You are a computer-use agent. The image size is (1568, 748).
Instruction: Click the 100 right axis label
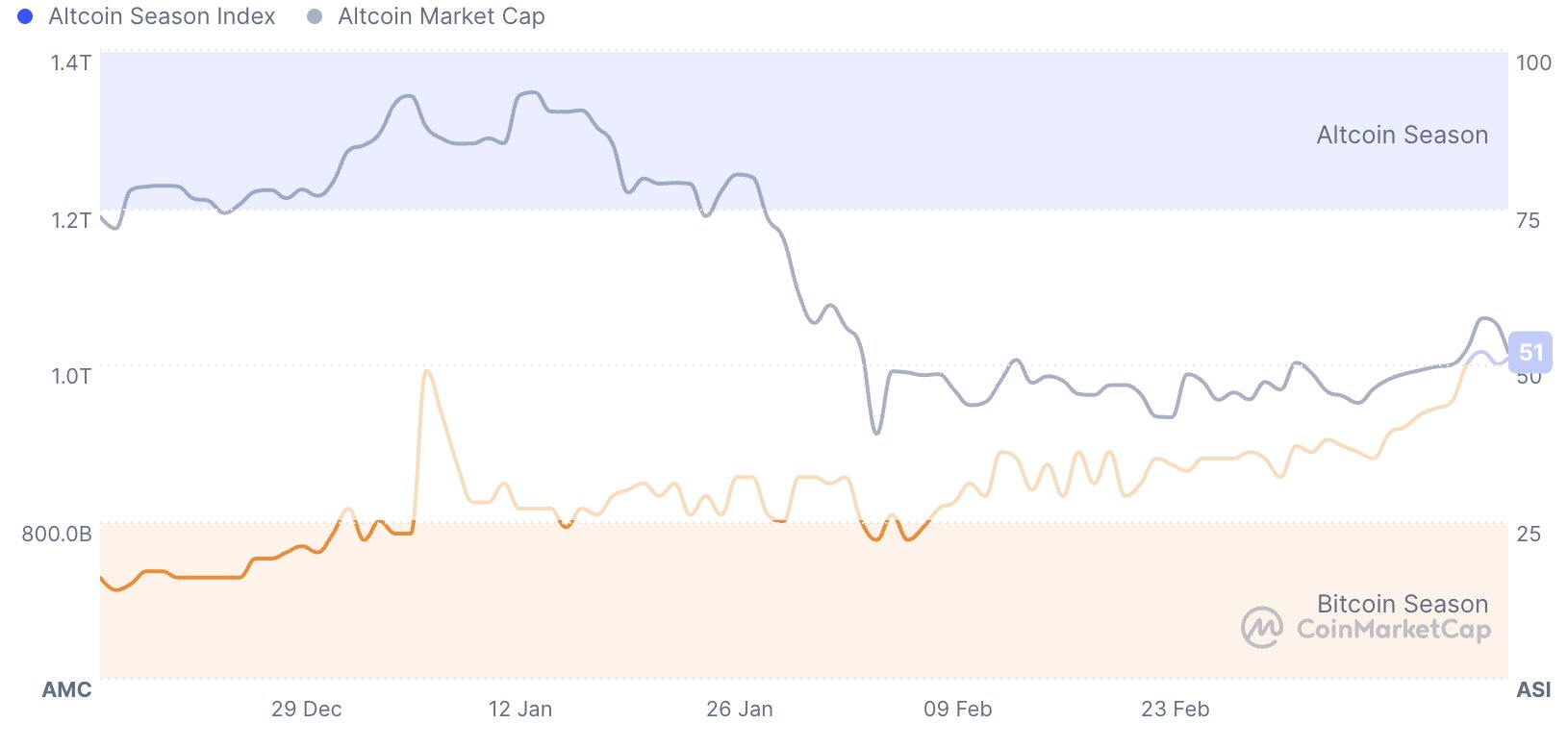1533,63
